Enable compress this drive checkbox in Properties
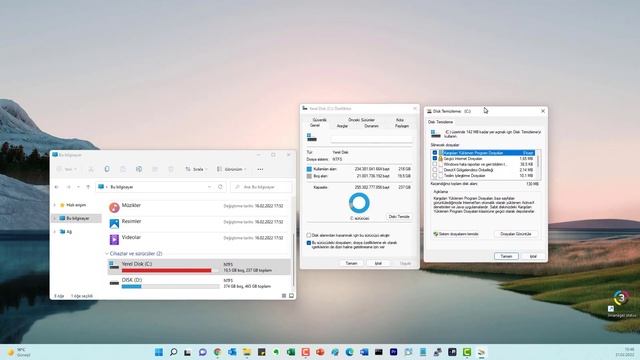This screenshot has height=360, width=640. click(309, 236)
